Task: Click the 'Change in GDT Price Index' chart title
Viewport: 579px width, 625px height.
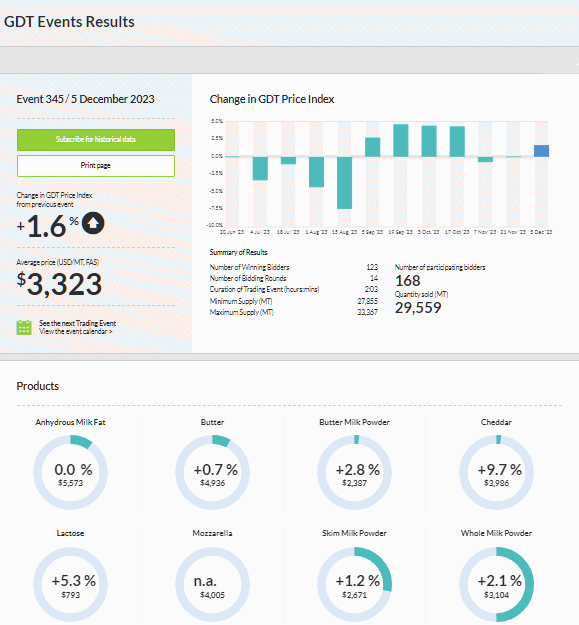Action: coord(272,99)
